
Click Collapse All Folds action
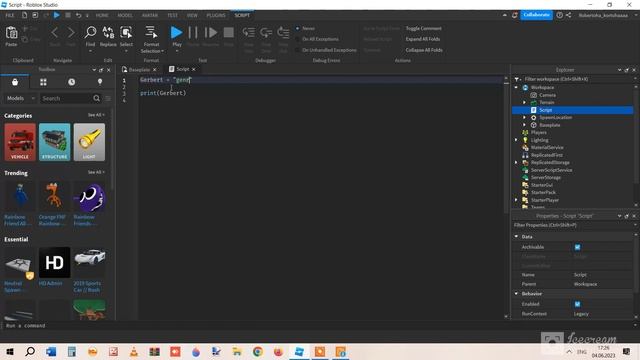click(x=424, y=50)
